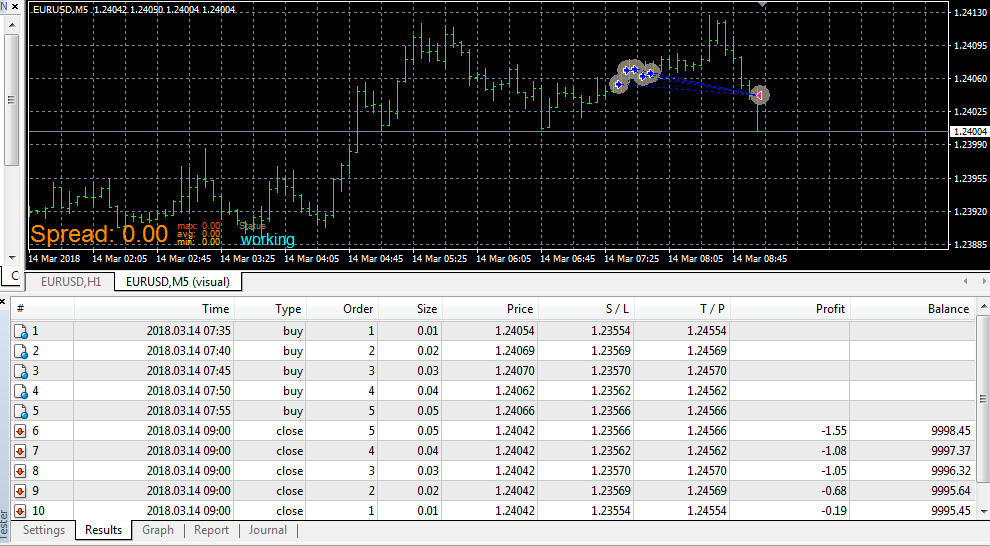Click the buy order icon in row 1
The image size is (990, 546).
pyautogui.click(x=20, y=331)
